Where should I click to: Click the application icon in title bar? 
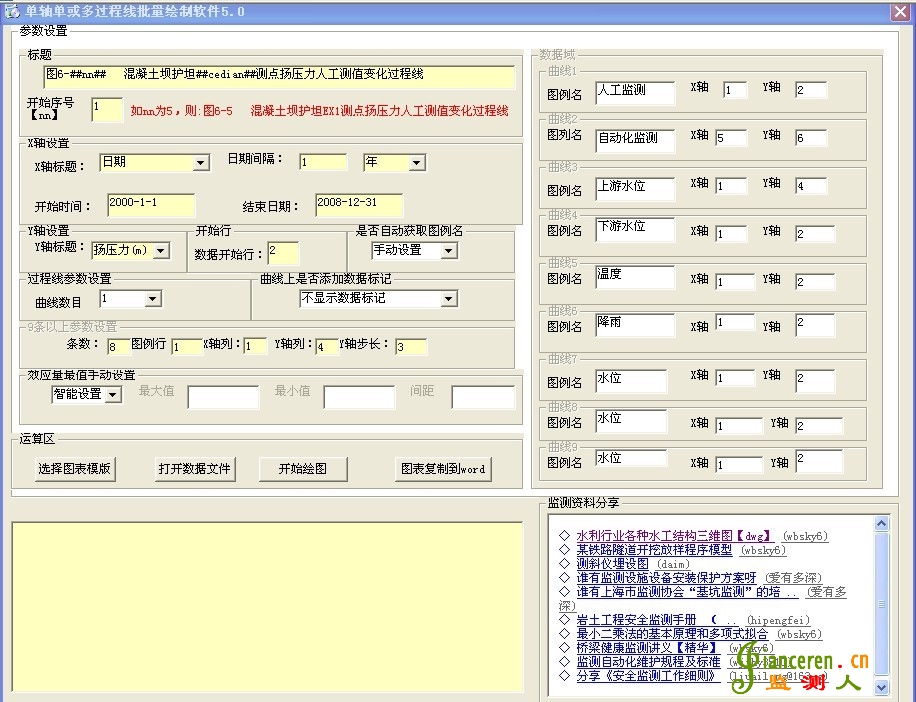12,11
